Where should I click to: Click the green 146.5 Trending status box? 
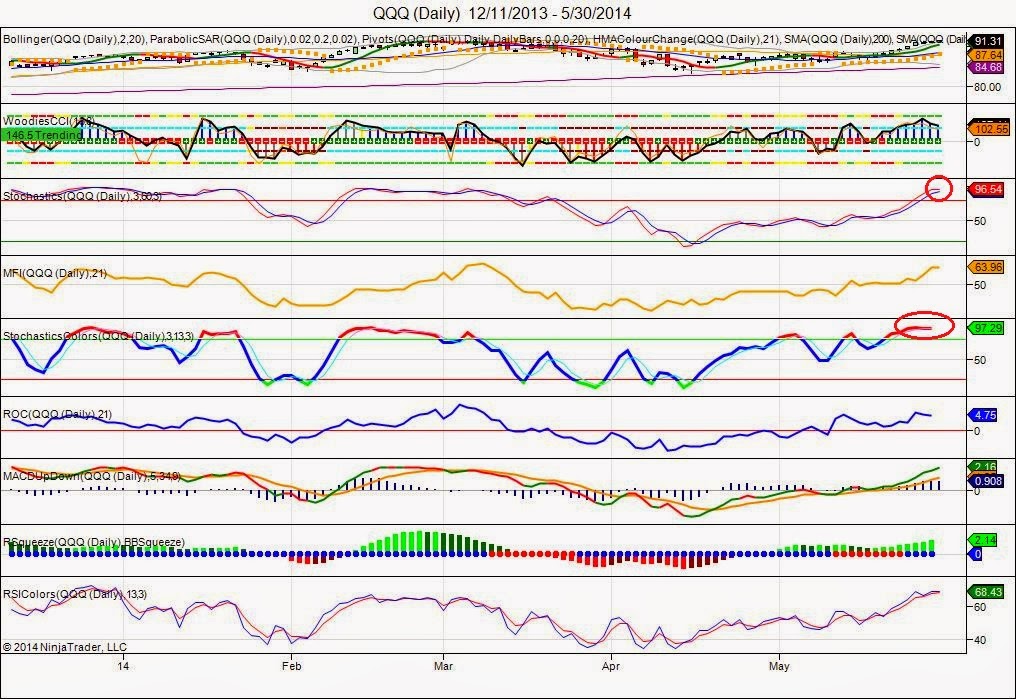click(x=42, y=135)
